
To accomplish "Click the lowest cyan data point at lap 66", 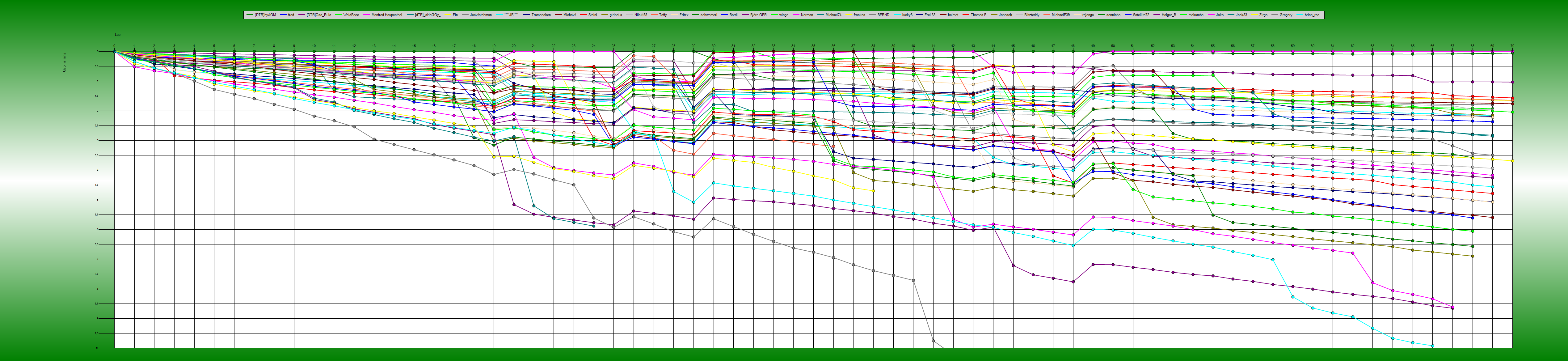I will click(x=1432, y=345).
